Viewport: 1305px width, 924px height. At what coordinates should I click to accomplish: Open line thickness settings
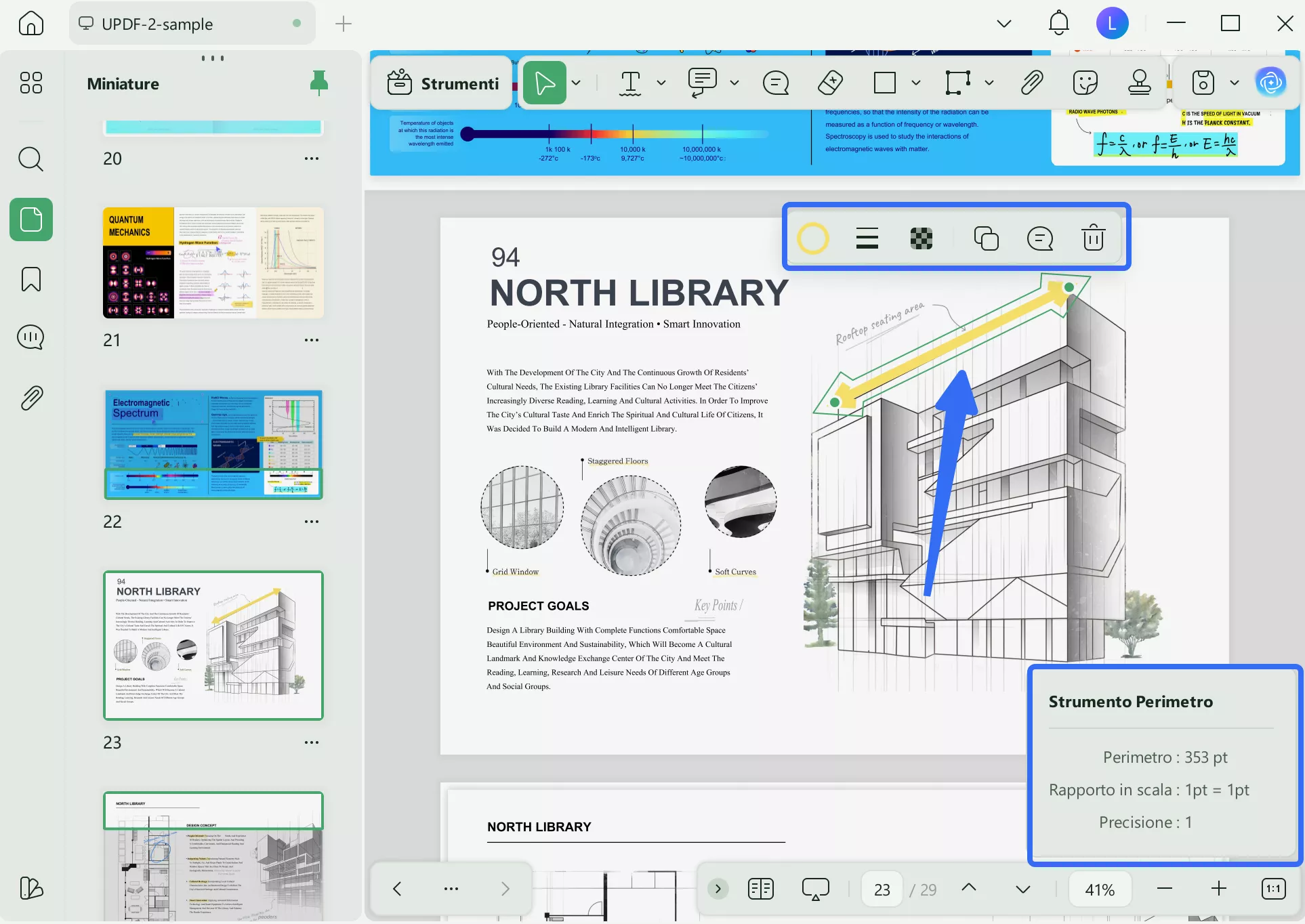(x=867, y=238)
